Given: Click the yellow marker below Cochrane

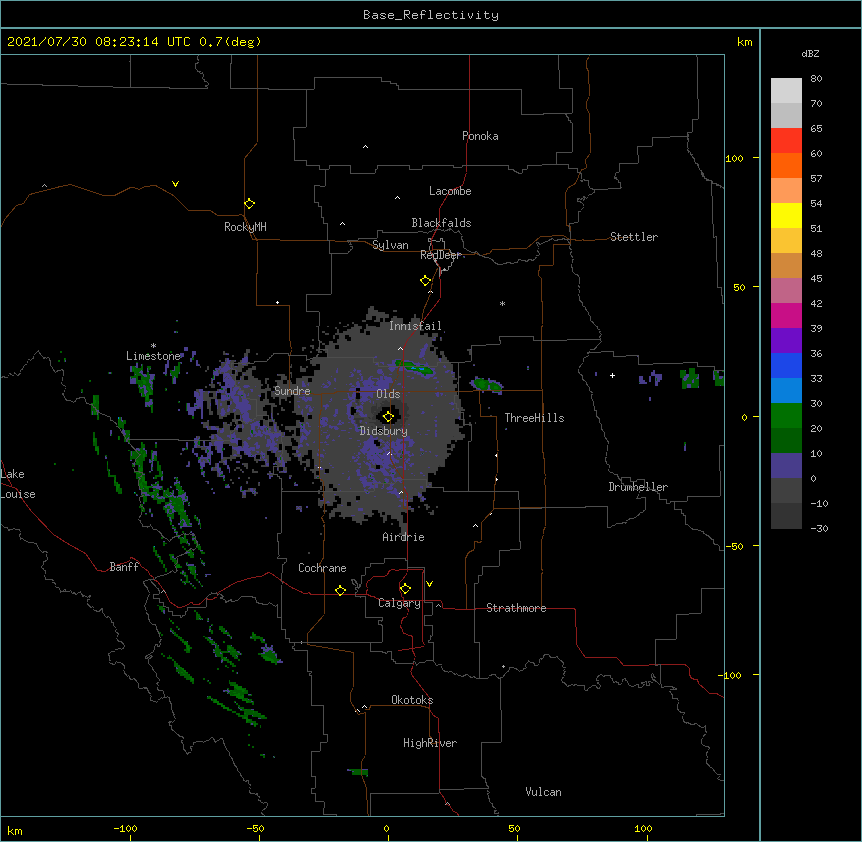Looking at the screenshot, I should click(340, 590).
